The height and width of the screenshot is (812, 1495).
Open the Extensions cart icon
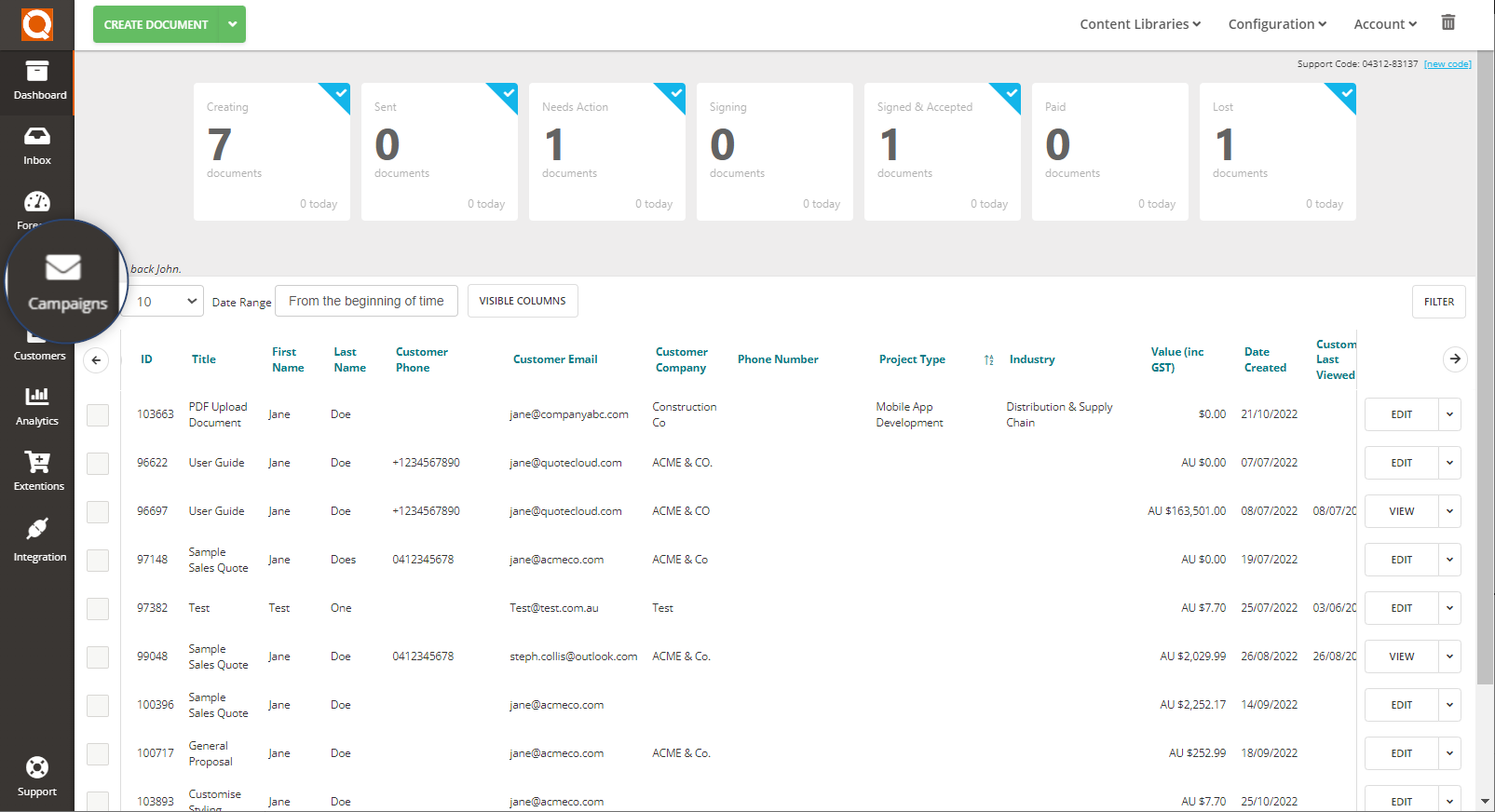38,471
